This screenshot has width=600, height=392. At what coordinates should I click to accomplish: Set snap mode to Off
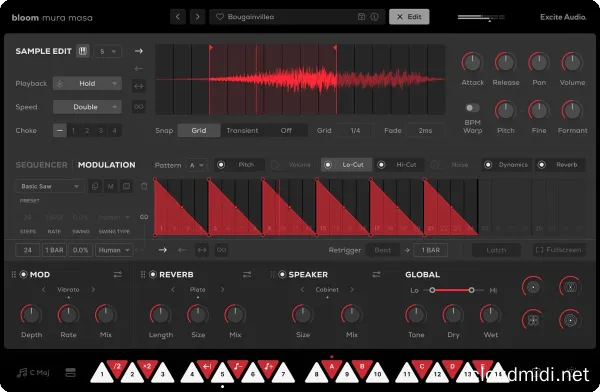click(x=286, y=131)
